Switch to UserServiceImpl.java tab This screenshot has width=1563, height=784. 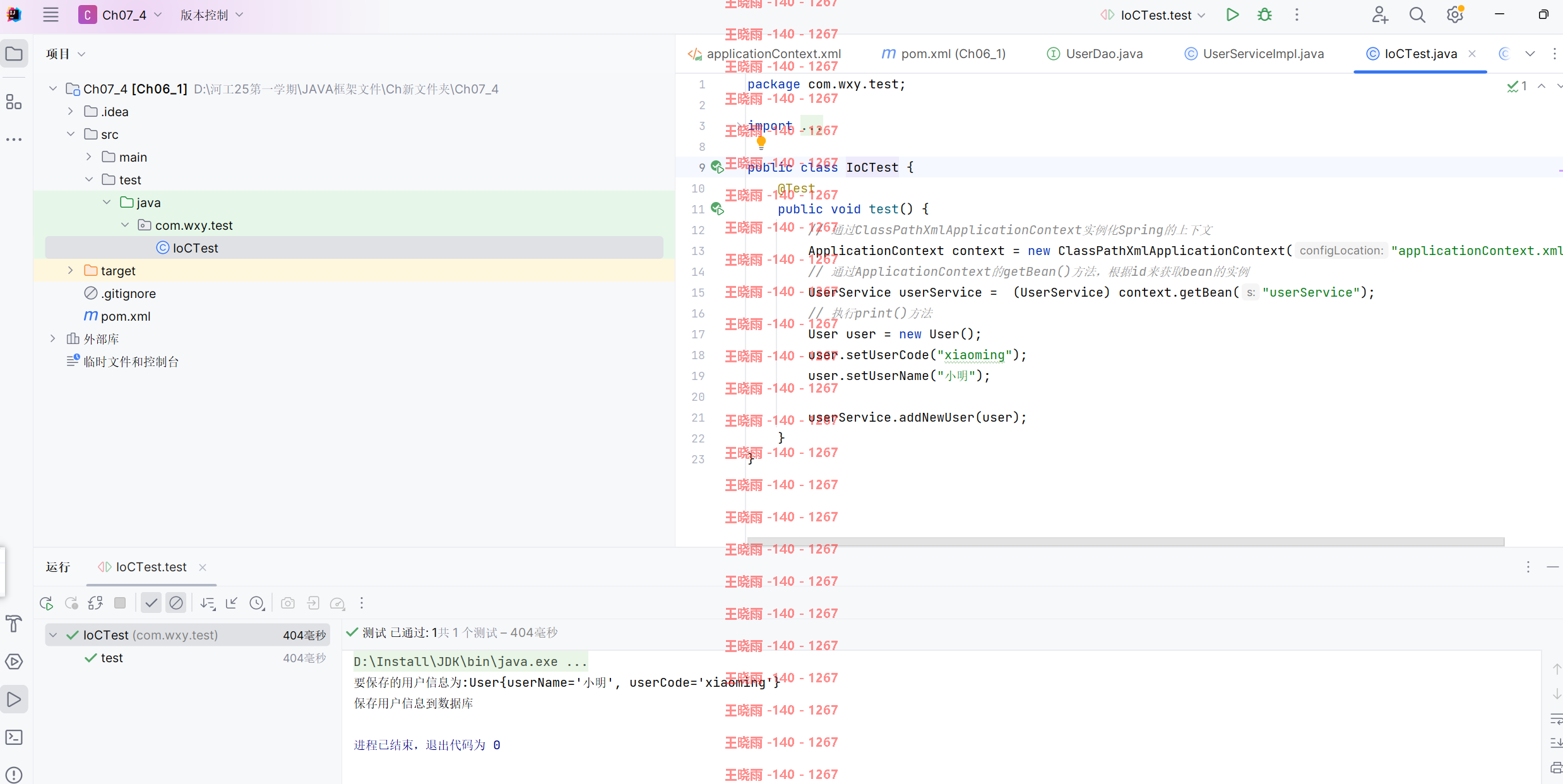[x=1254, y=54]
